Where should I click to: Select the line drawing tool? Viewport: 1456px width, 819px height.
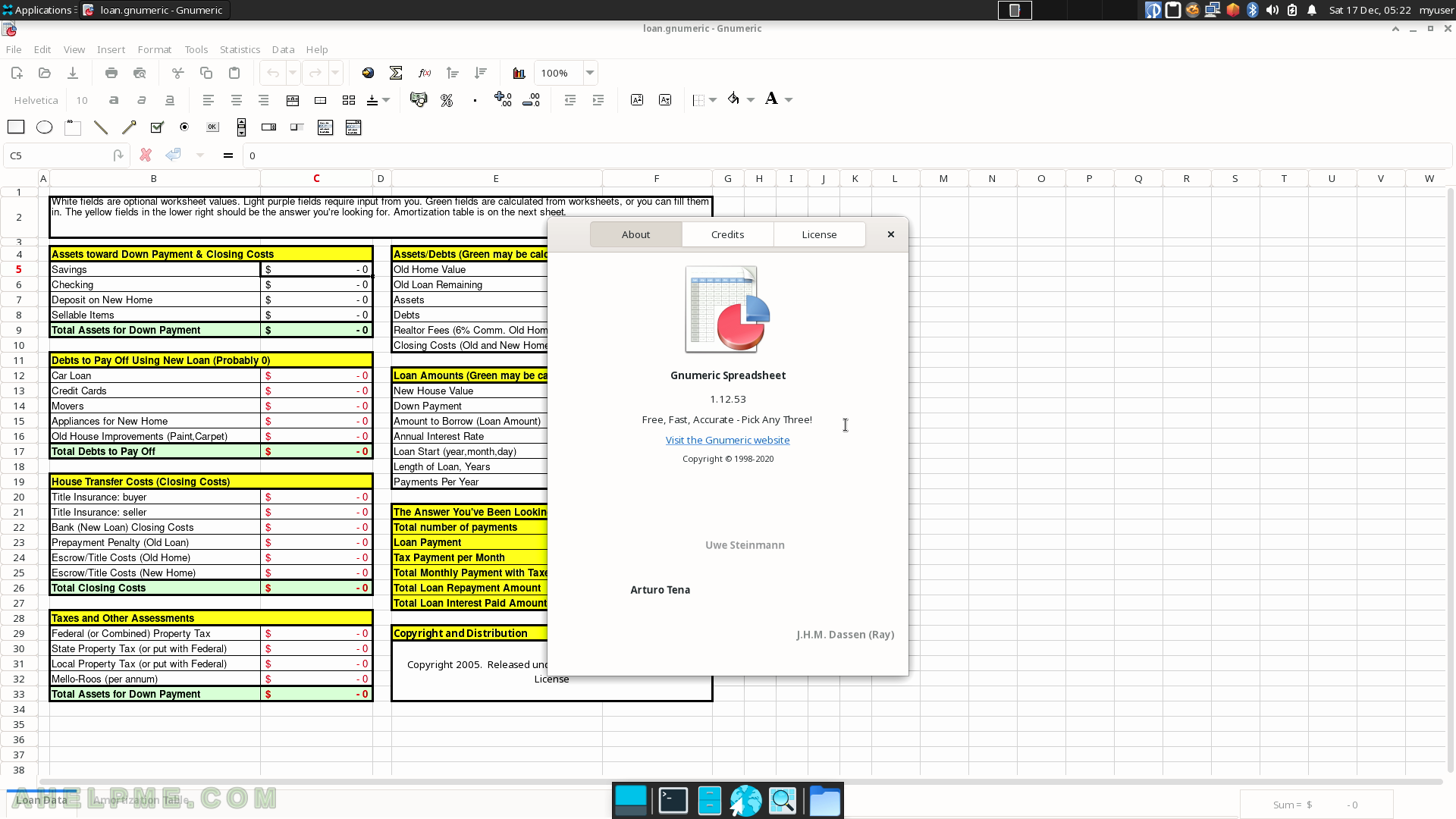[x=101, y=127]
